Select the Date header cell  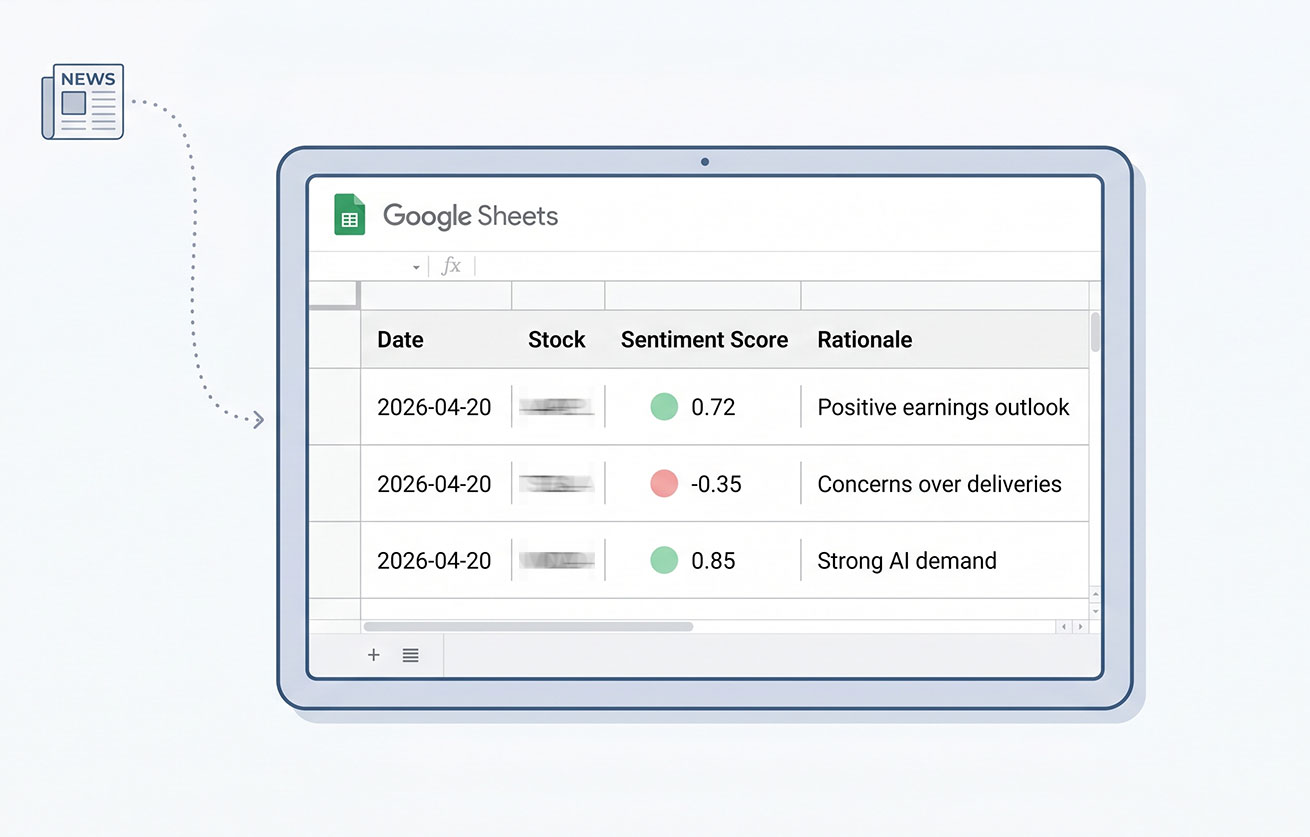435,340
